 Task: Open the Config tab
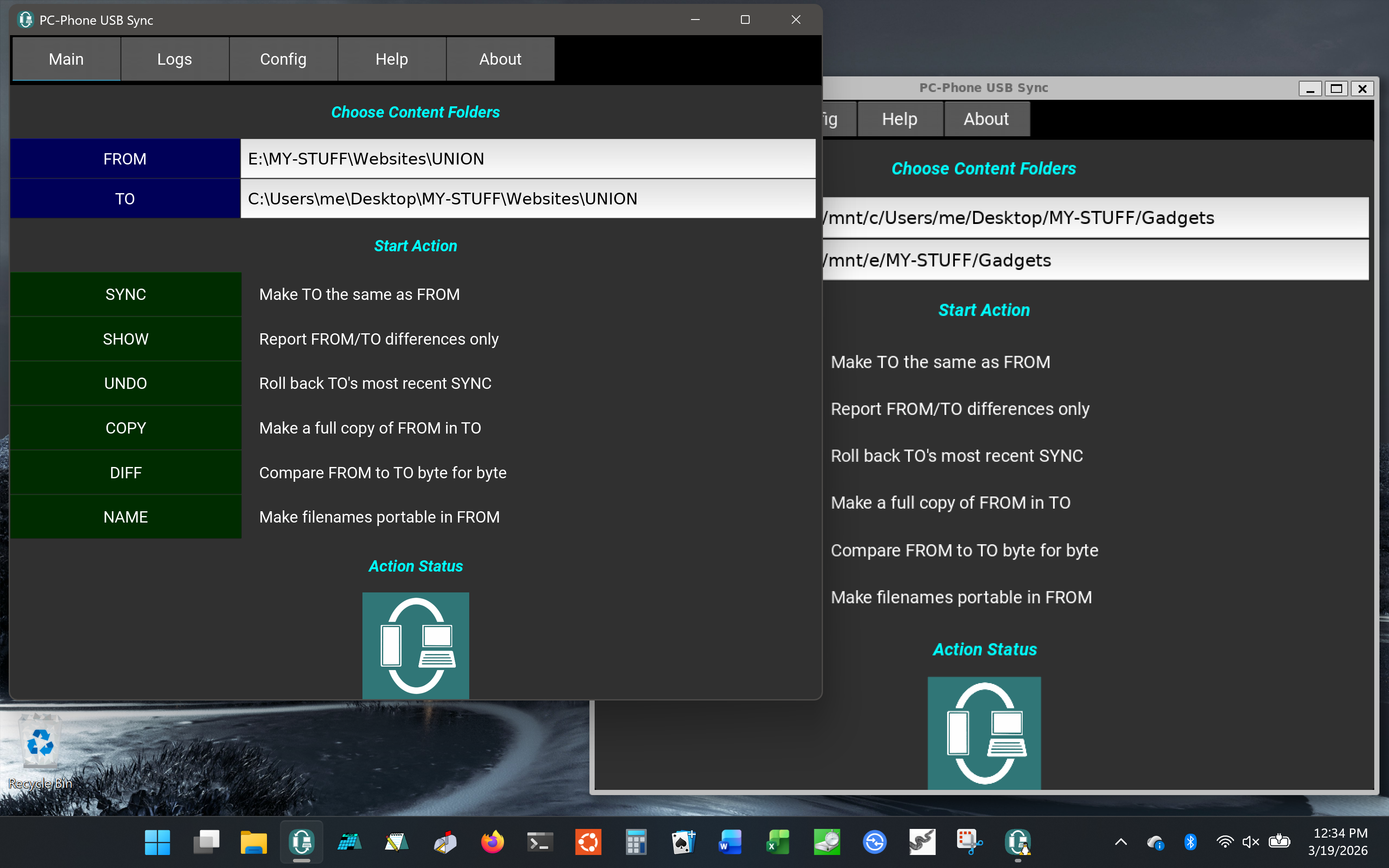point(283,59)
